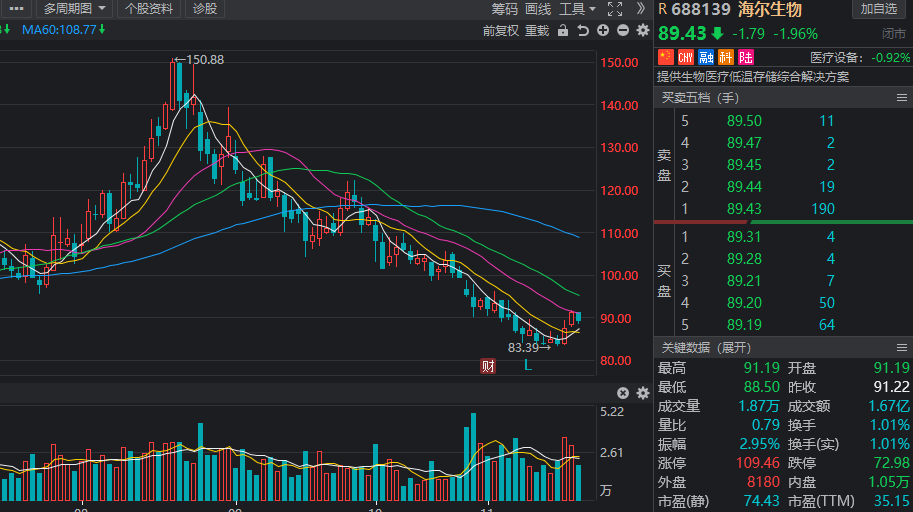
Task: Close the volume indicator sub-panel
Action: click(x=623, y=393)
